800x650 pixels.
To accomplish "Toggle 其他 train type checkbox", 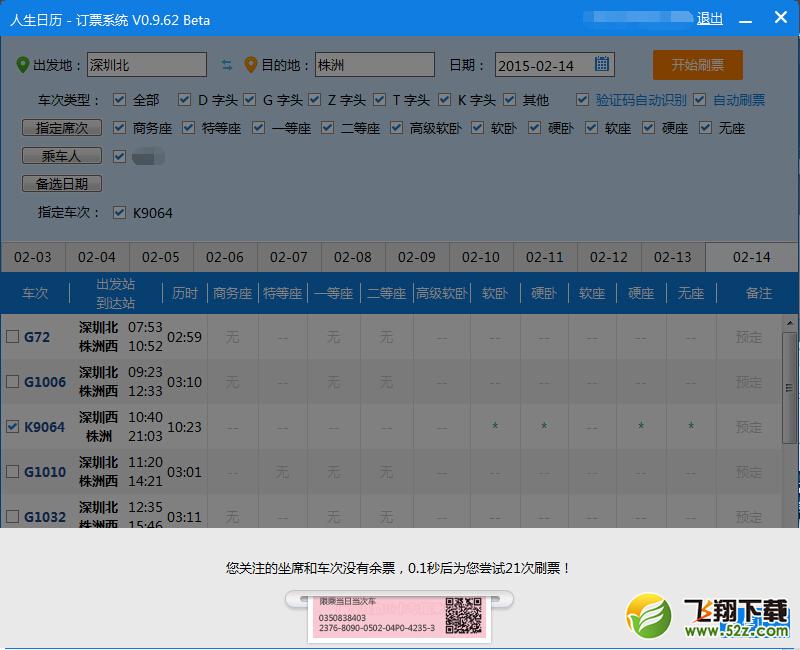I will [509, 99].
